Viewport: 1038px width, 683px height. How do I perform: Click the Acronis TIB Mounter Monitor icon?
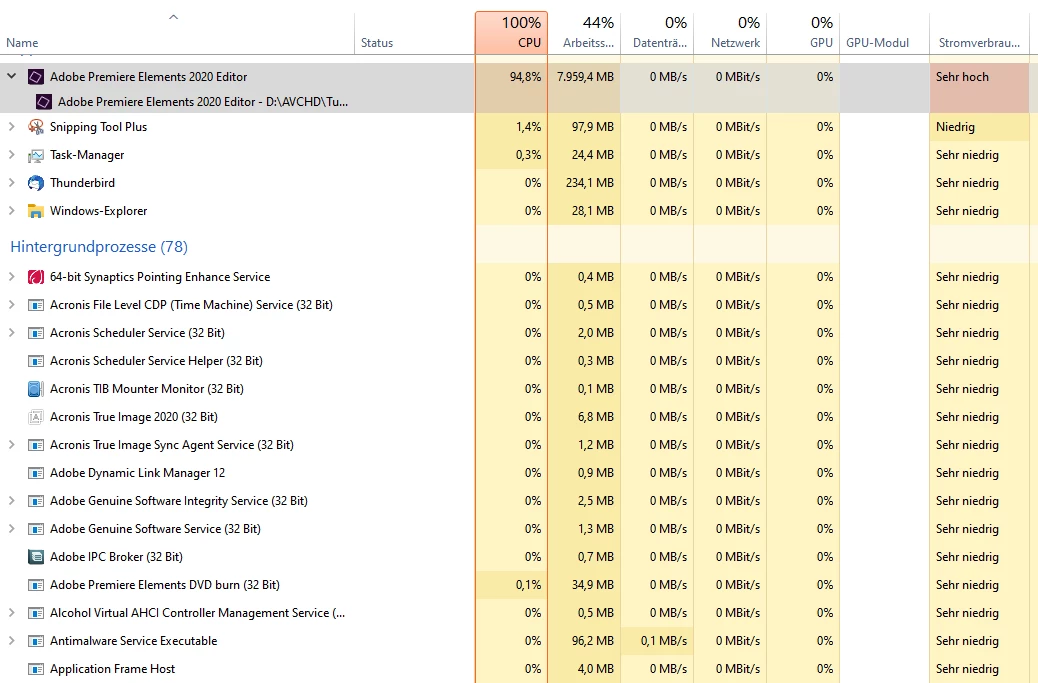coord(36,389)
